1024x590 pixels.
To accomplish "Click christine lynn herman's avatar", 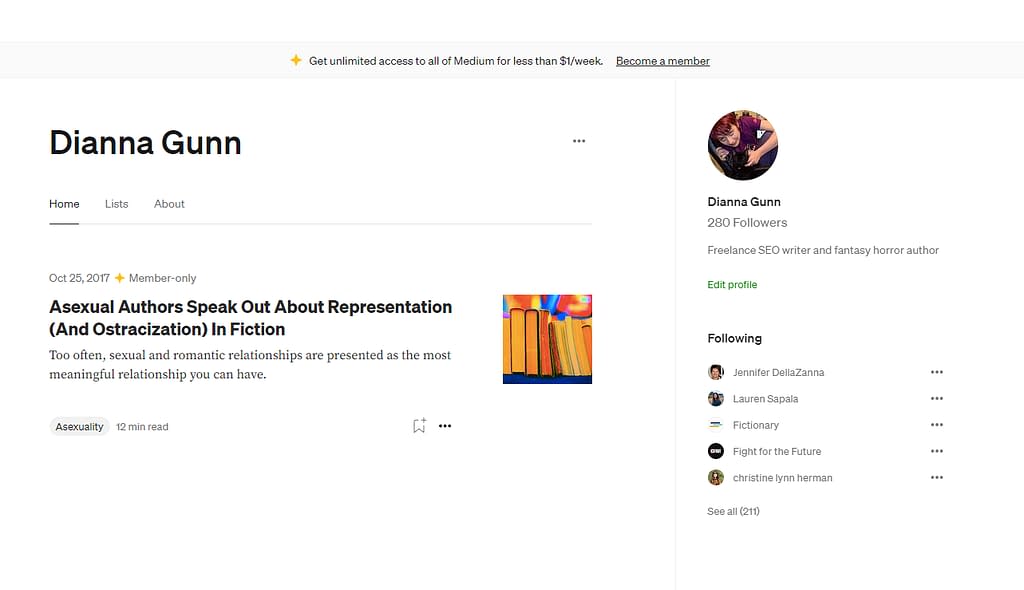I will (x=716, y=477).
